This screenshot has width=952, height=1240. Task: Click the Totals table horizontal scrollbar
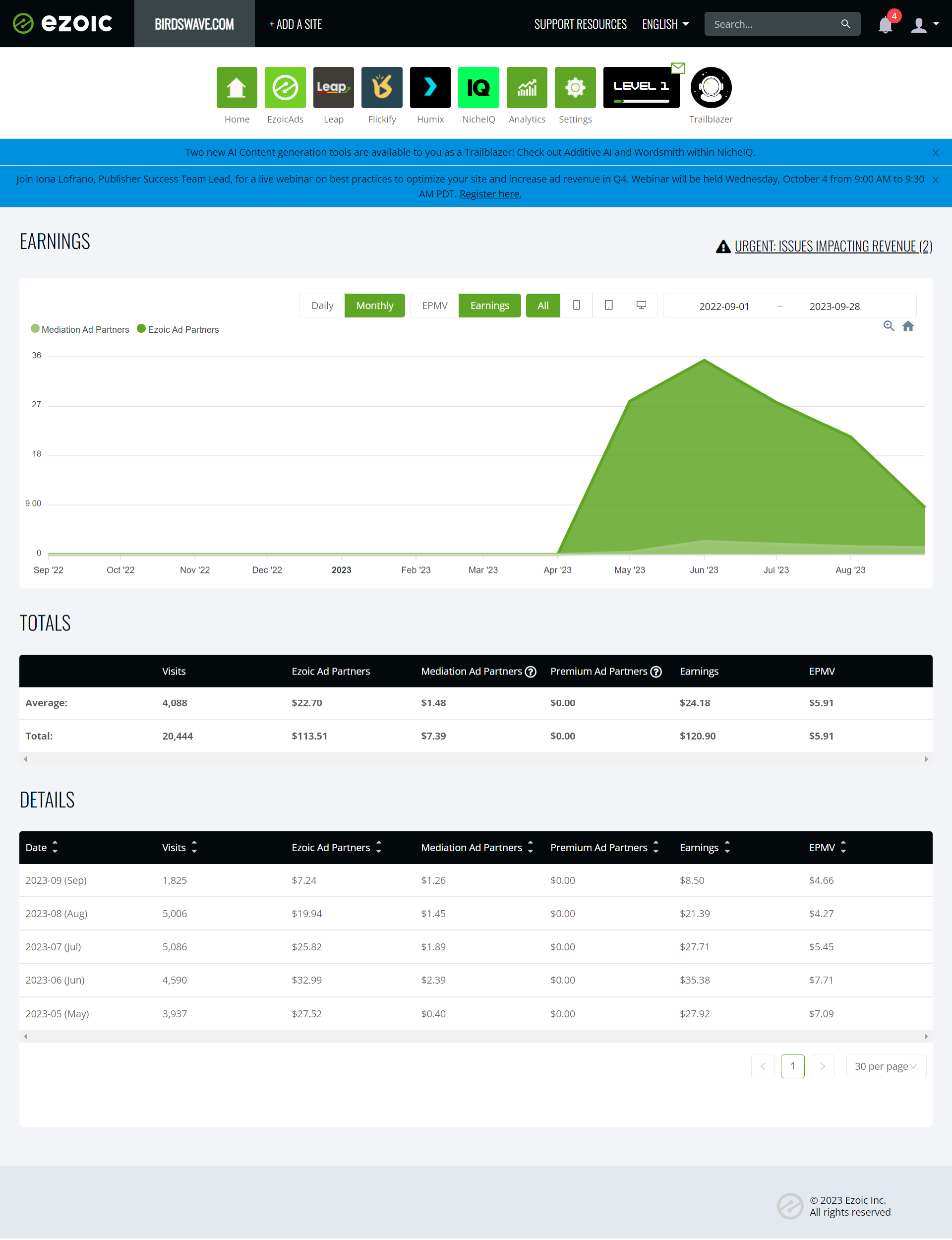(x=476, y=759)
